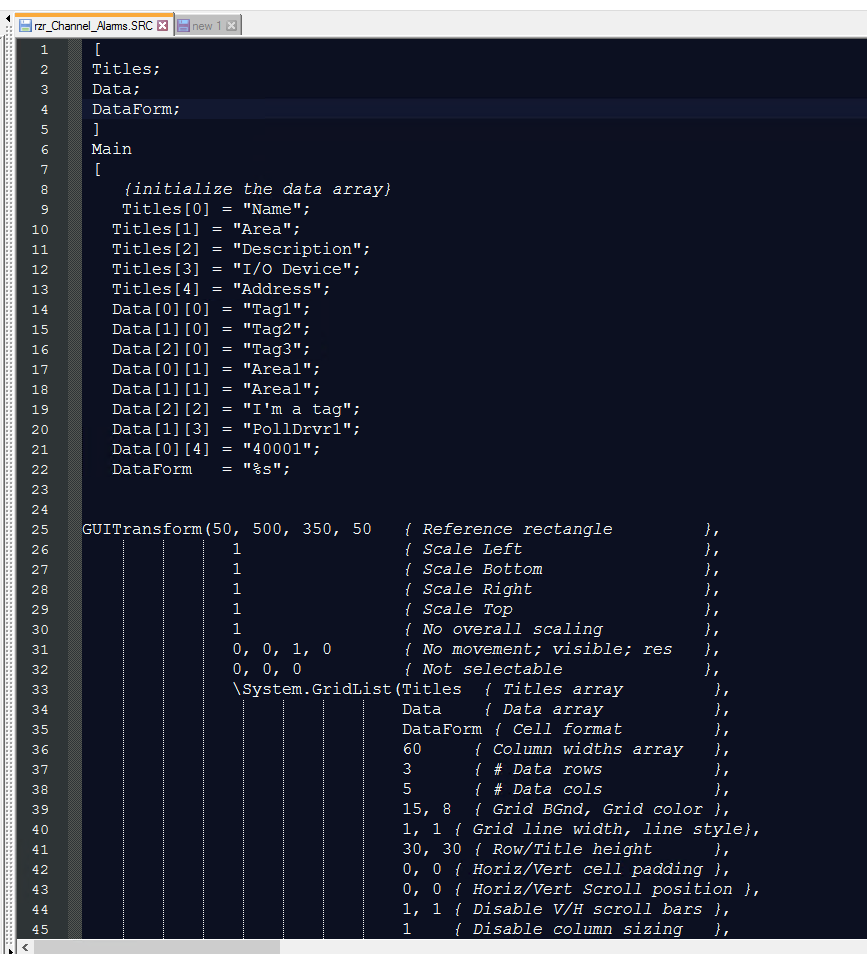The image size is (867, 954).
Task: Click the fold margin beside line 7
Action: [74, 169]
